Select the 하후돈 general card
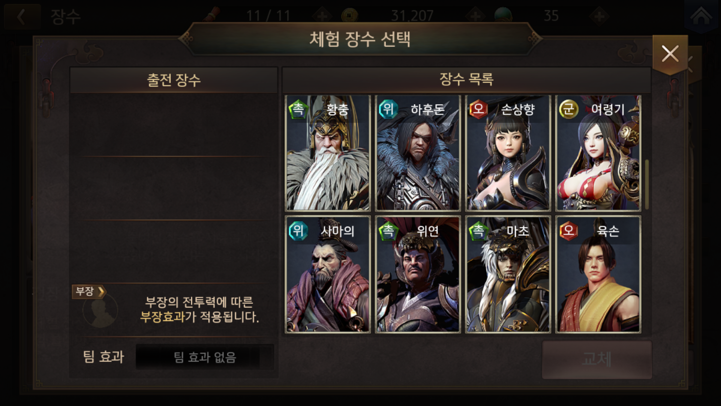Screen dimensions: 721x406 coord(418,153)
